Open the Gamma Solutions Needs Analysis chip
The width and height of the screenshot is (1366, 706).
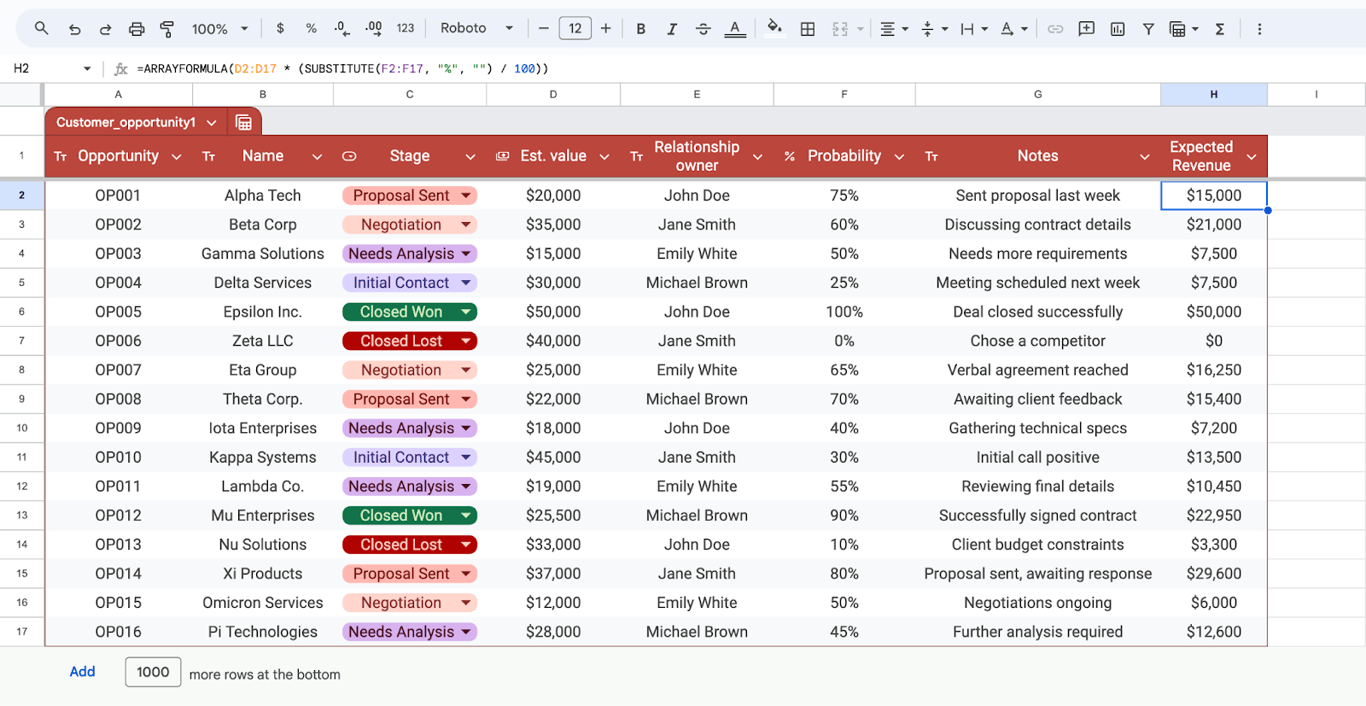[x=410, y=254]
